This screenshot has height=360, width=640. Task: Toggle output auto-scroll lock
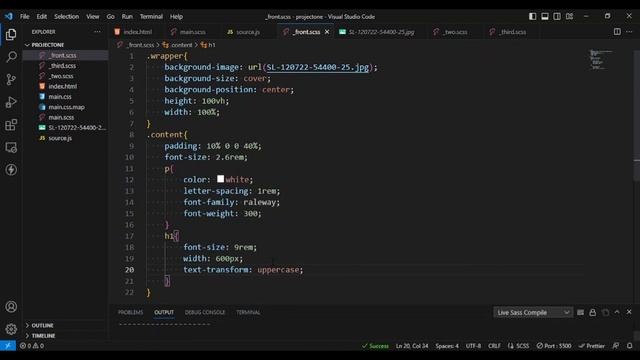[593, 312]
